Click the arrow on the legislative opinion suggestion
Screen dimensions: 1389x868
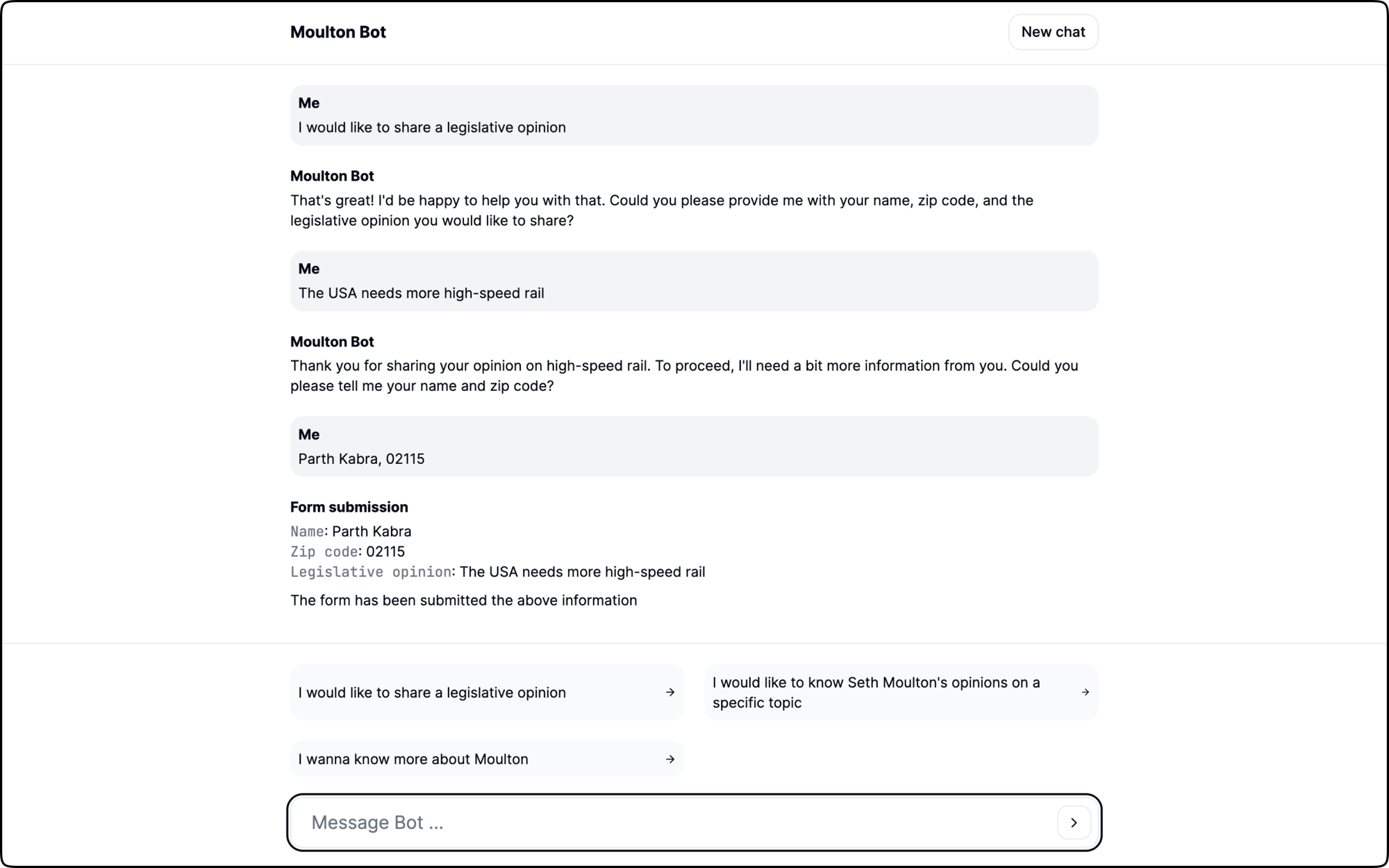click(x=669, y=692)
